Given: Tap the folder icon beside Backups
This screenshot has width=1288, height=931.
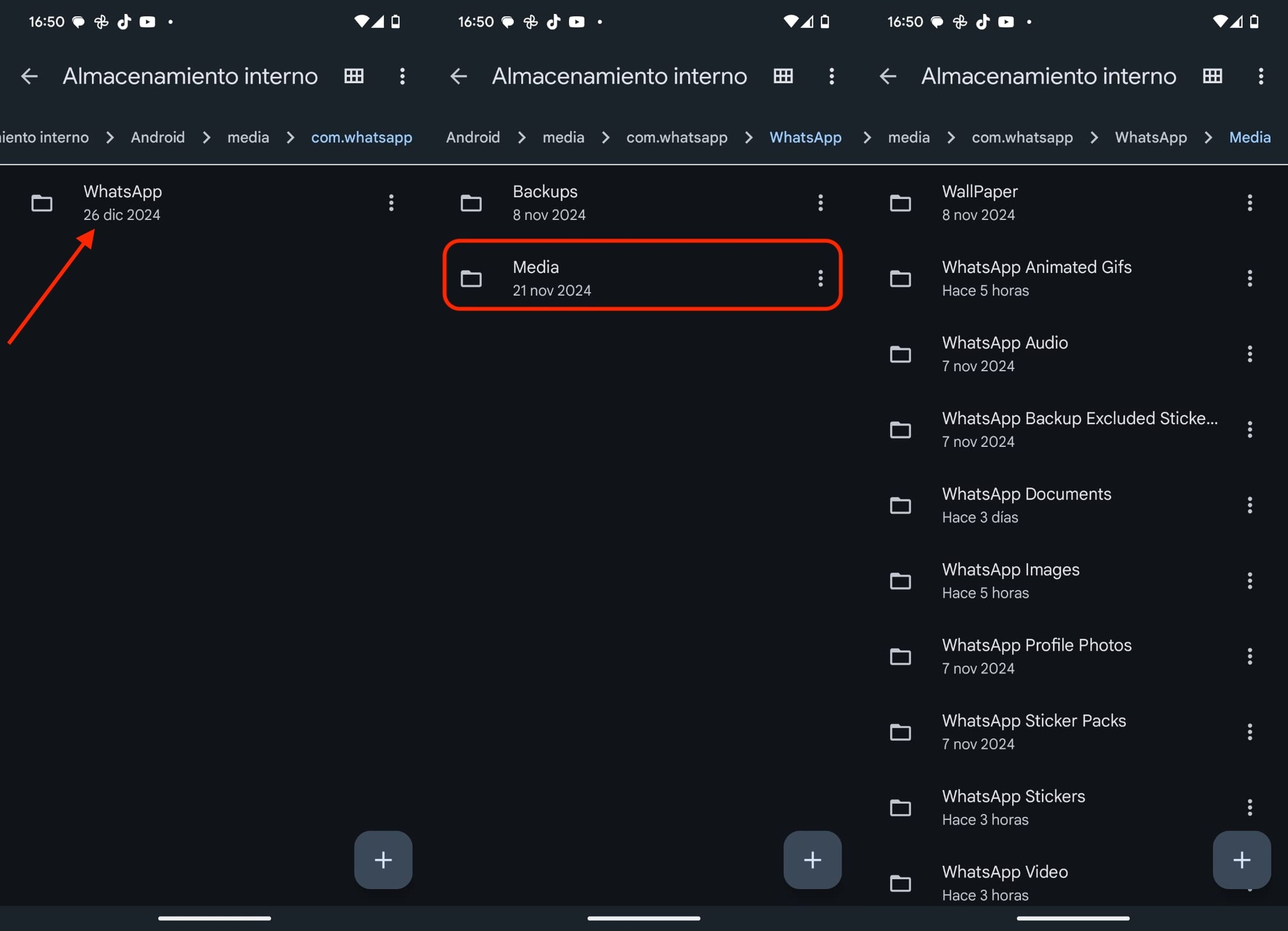Looking at the screenshot, I should [x=471, y=203].
